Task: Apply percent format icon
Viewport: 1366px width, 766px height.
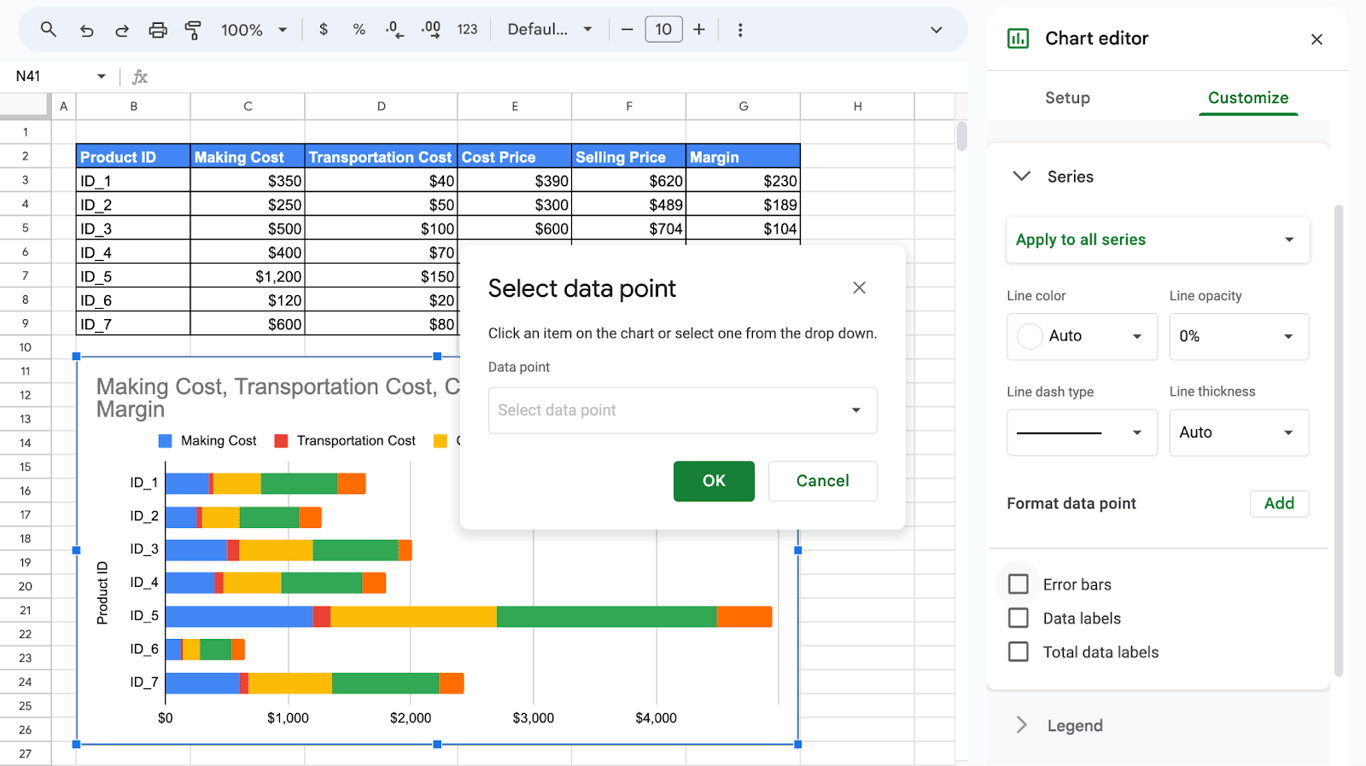Action: tap(359, 30)
